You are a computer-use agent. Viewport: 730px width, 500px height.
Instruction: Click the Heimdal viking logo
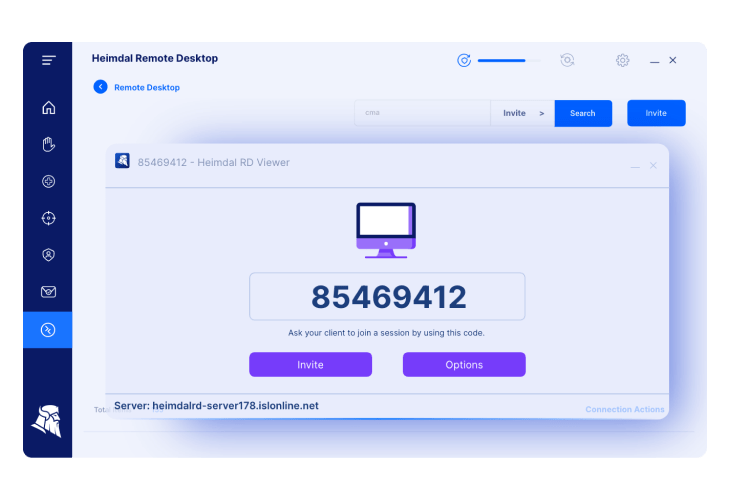[x=47, y=421]
